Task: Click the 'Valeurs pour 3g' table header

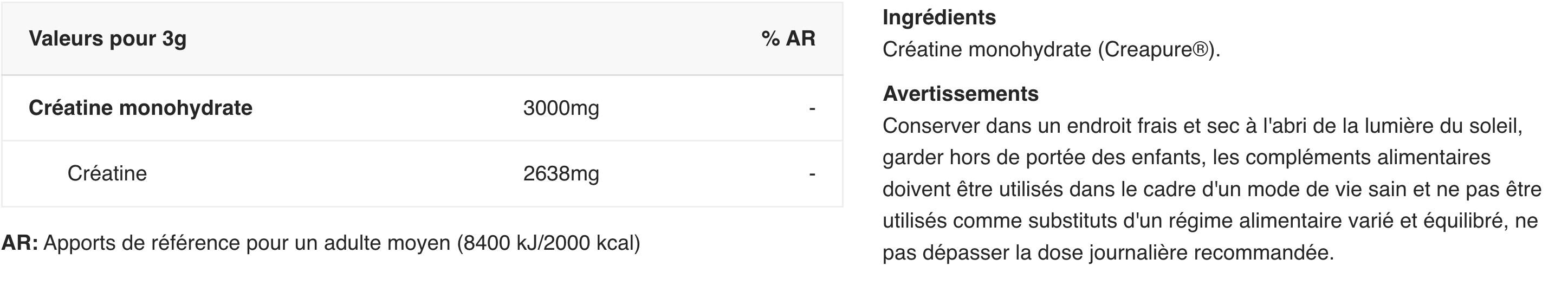Action: 108,39
